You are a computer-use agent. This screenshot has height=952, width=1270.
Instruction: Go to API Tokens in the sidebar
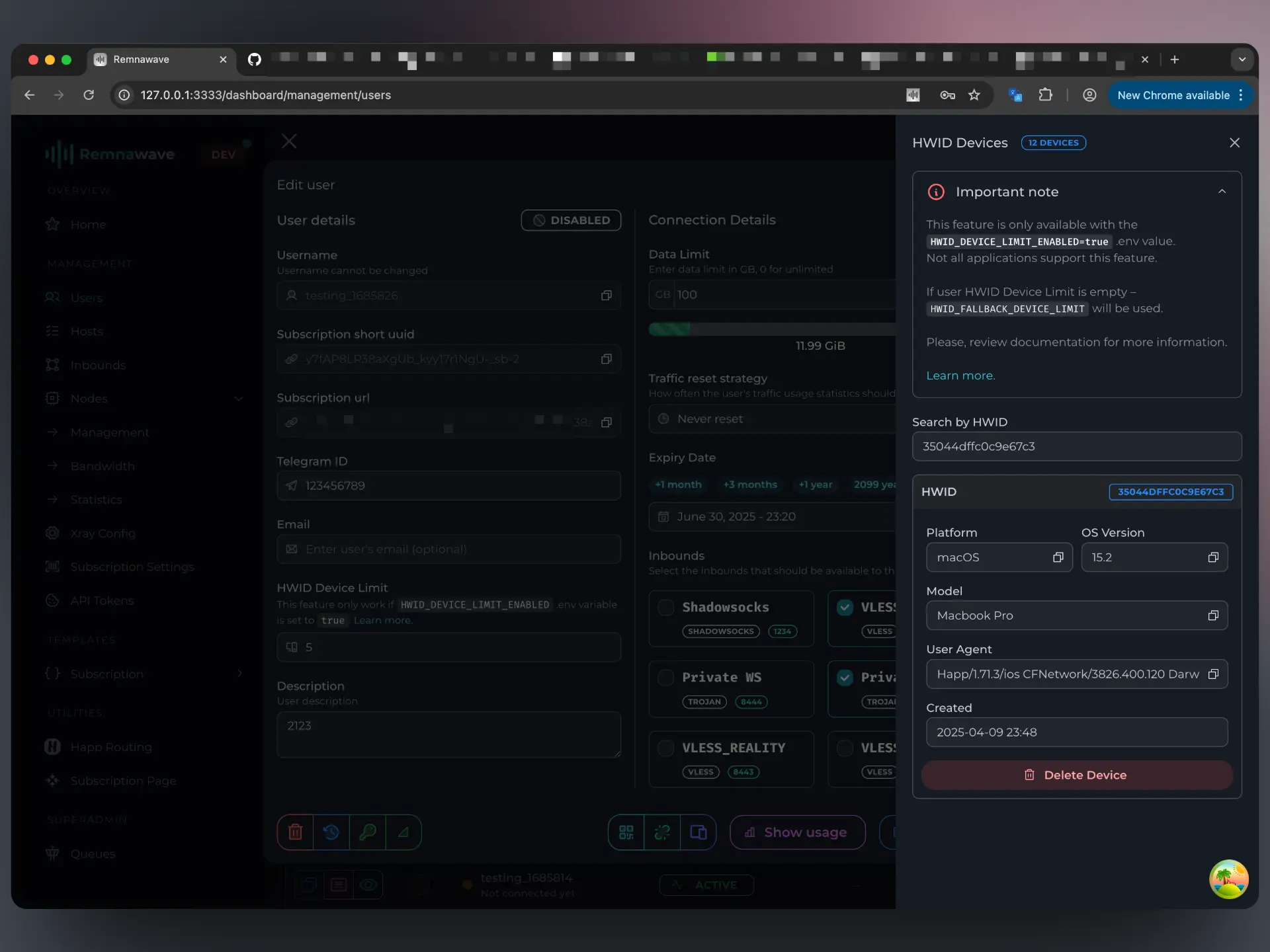click(101, 600)
